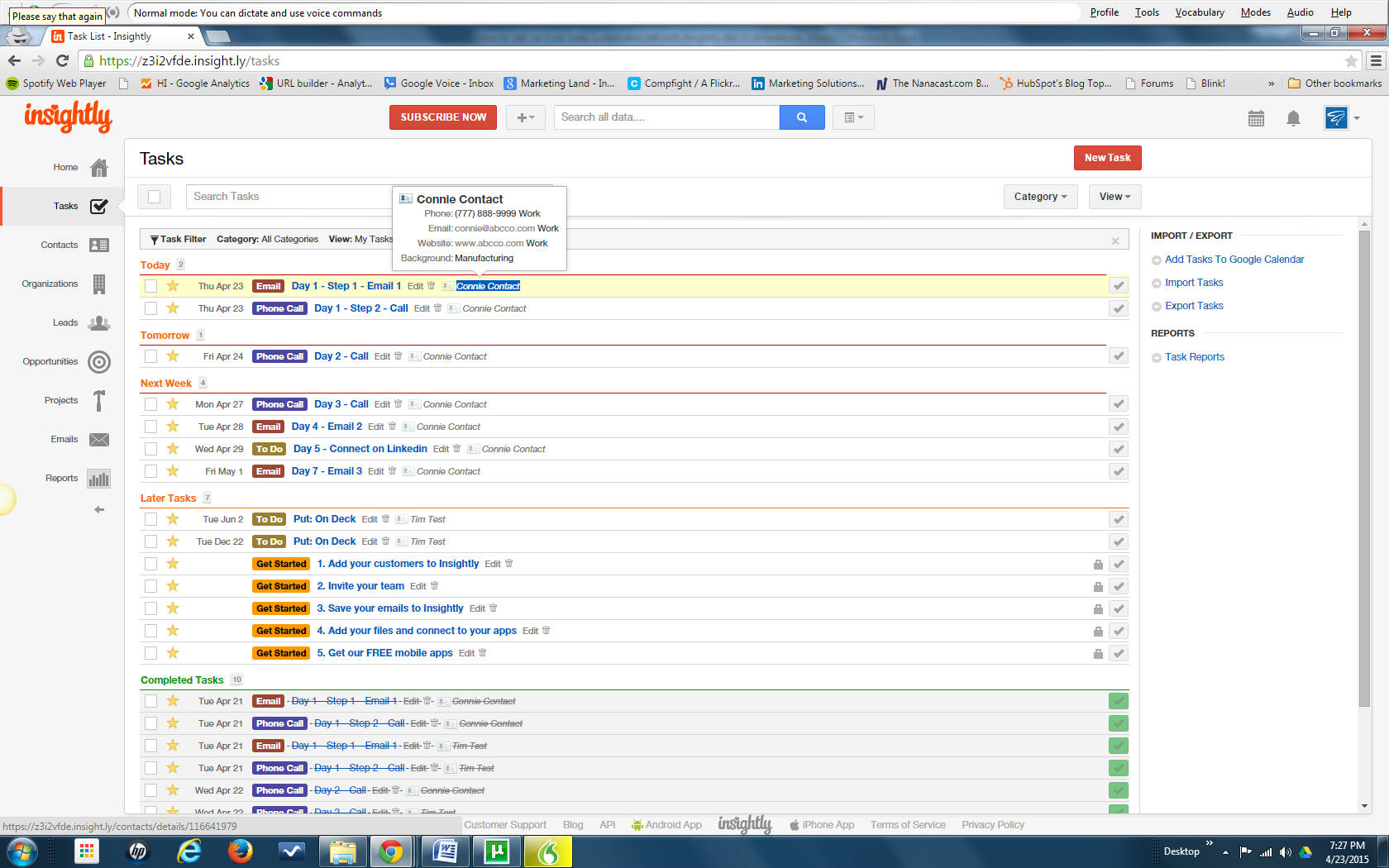Tick the checkbox for Invite your team
1389x868 pixels.
click(150, 586)
